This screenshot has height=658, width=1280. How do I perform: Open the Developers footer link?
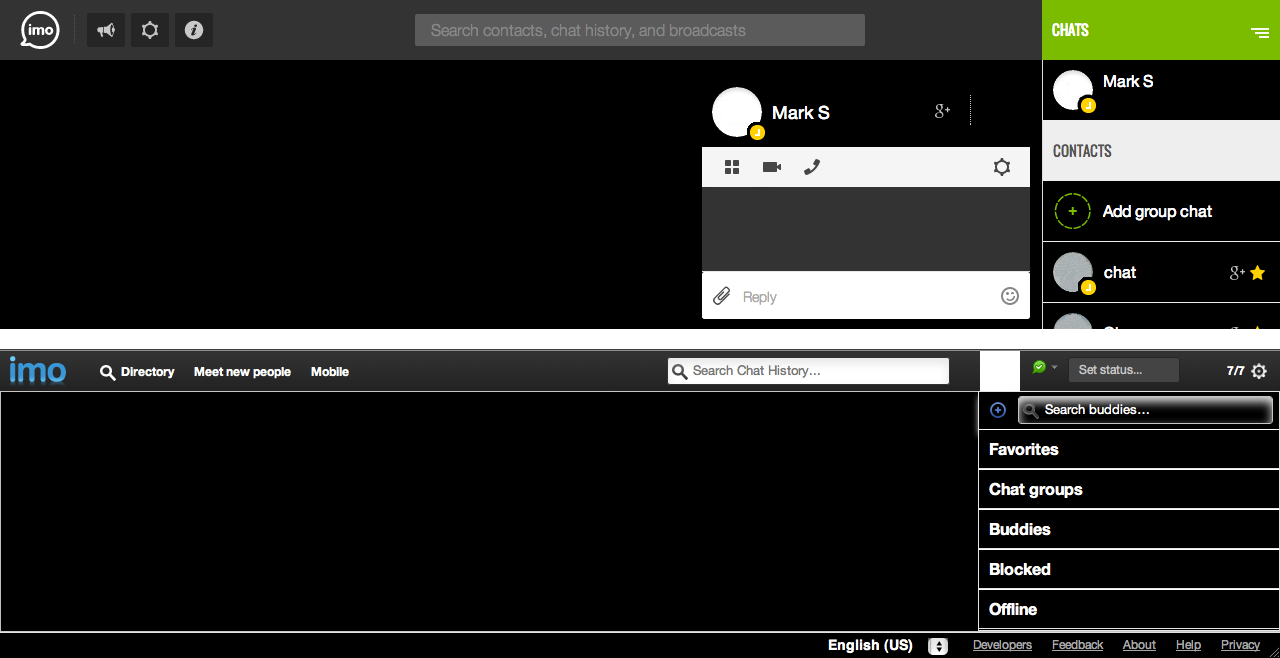1002,645
